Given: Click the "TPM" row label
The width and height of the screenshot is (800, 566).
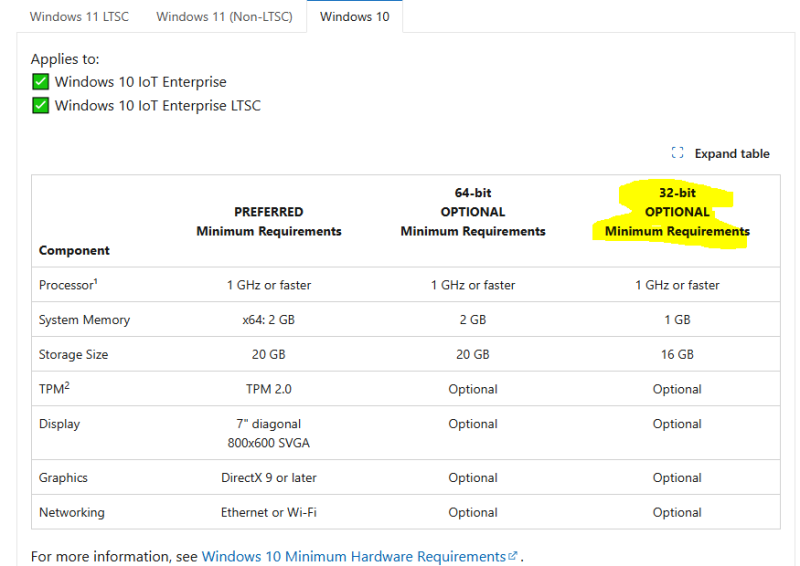Looking at the screenshot, I should tap(54, 388).
